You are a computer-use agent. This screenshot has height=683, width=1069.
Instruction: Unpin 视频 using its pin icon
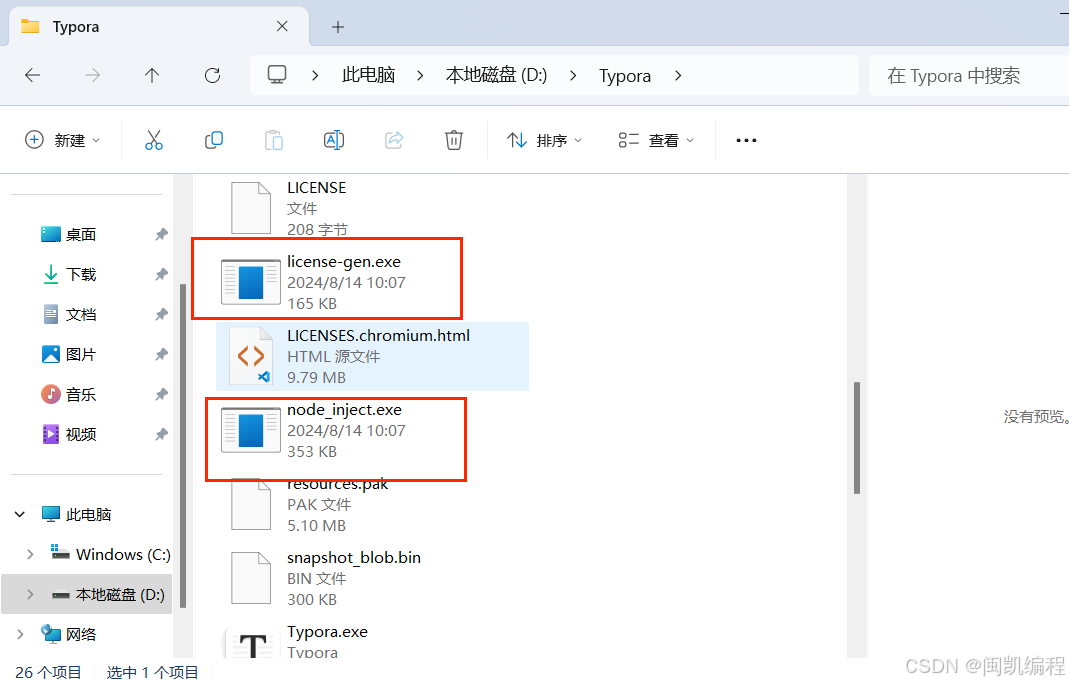(162, 434)
